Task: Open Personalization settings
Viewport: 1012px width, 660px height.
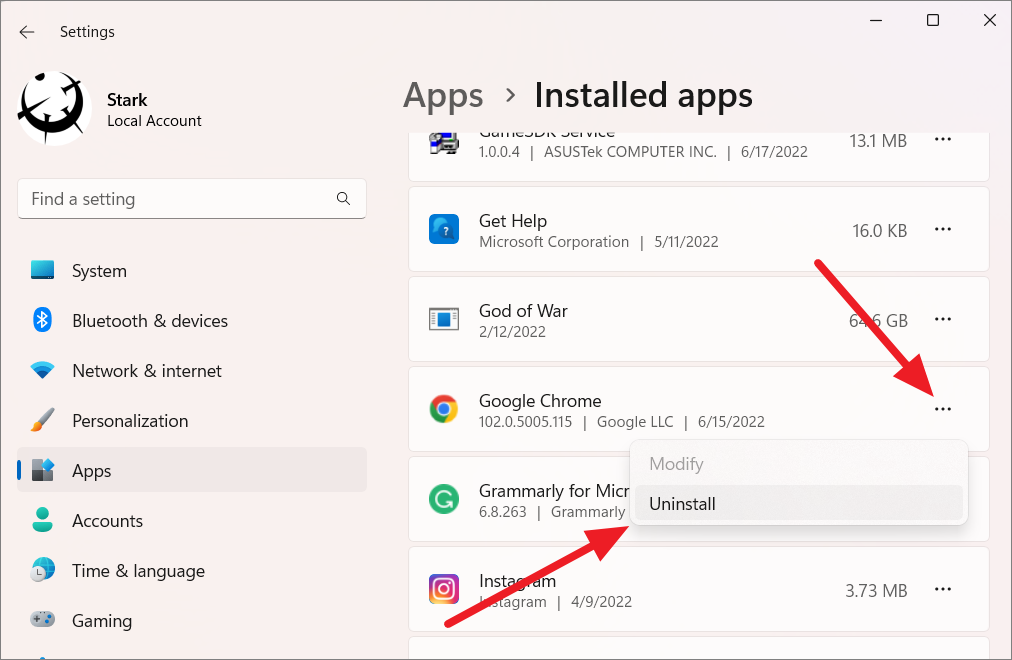Action: pyautogui.click(x=130, y=421)
